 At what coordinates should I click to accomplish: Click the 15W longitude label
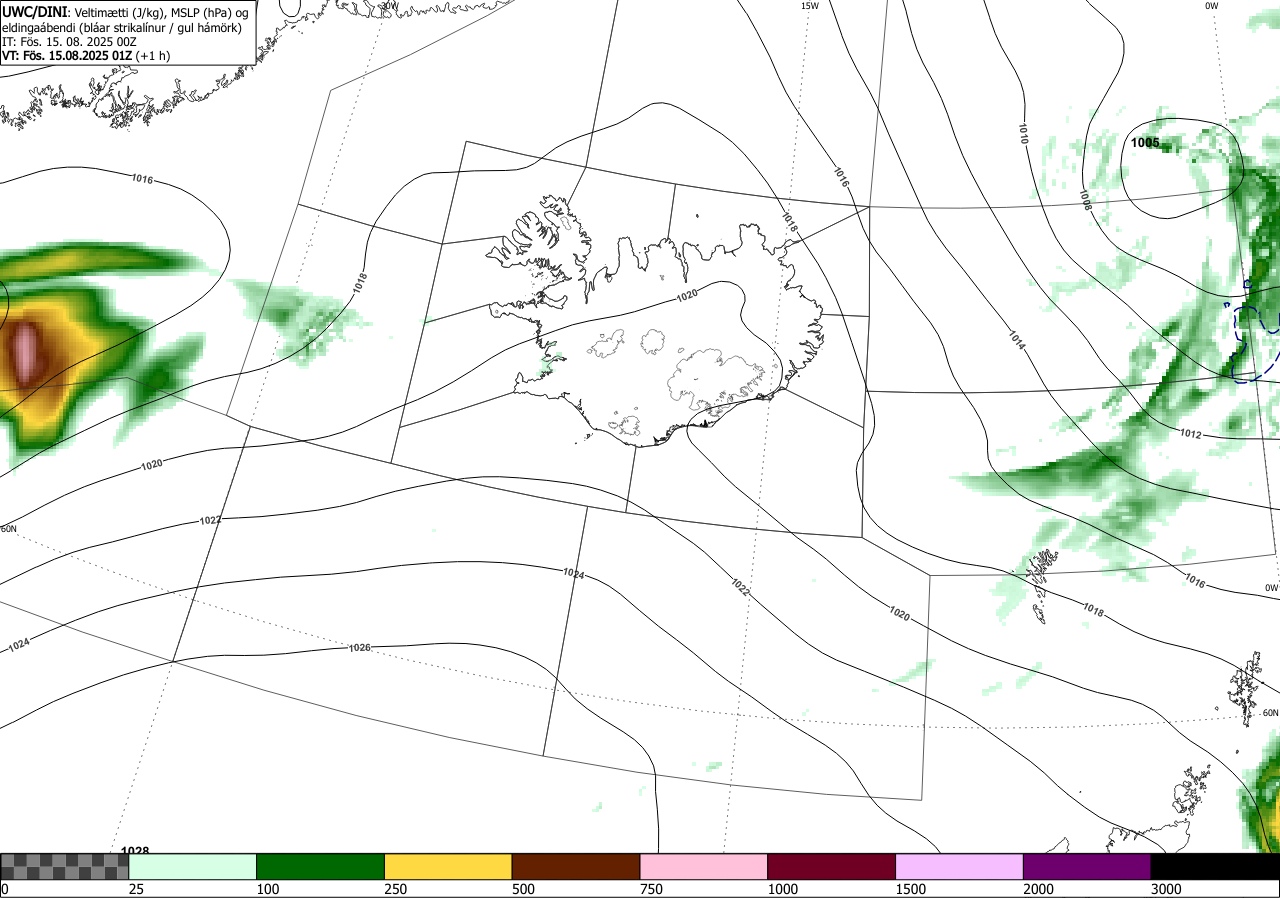(810, 6)
